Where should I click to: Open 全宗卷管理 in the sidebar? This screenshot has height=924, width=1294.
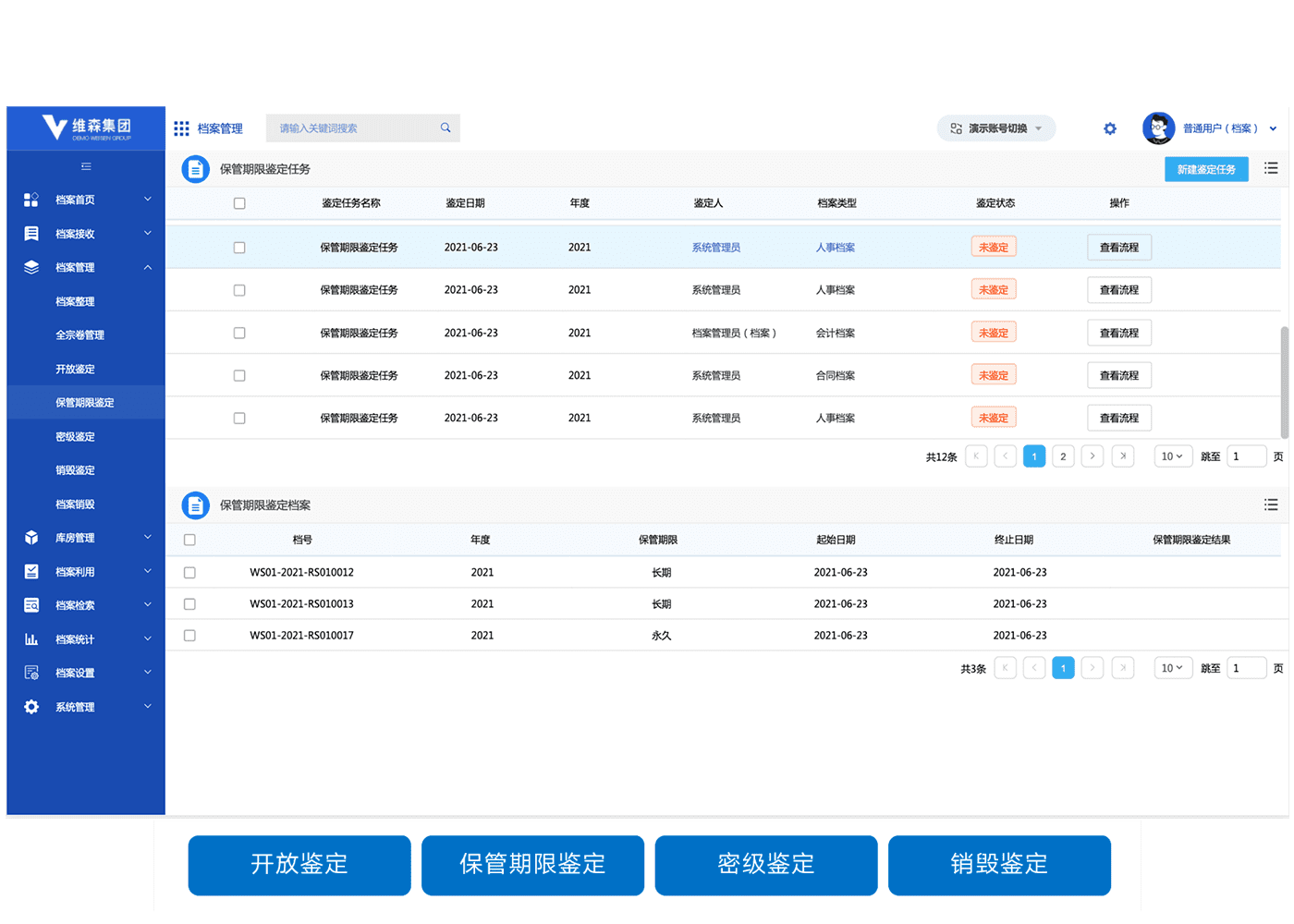79,335
